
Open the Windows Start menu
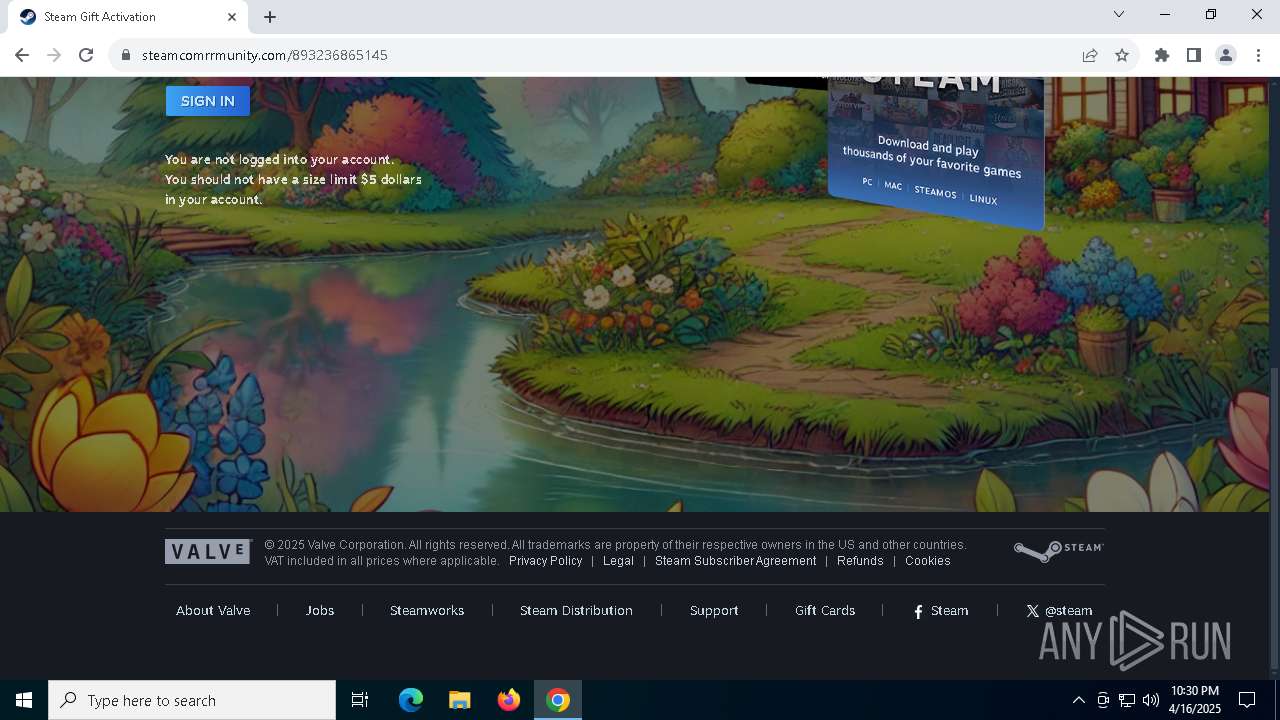pyautogui.click(x=24, y=700)
